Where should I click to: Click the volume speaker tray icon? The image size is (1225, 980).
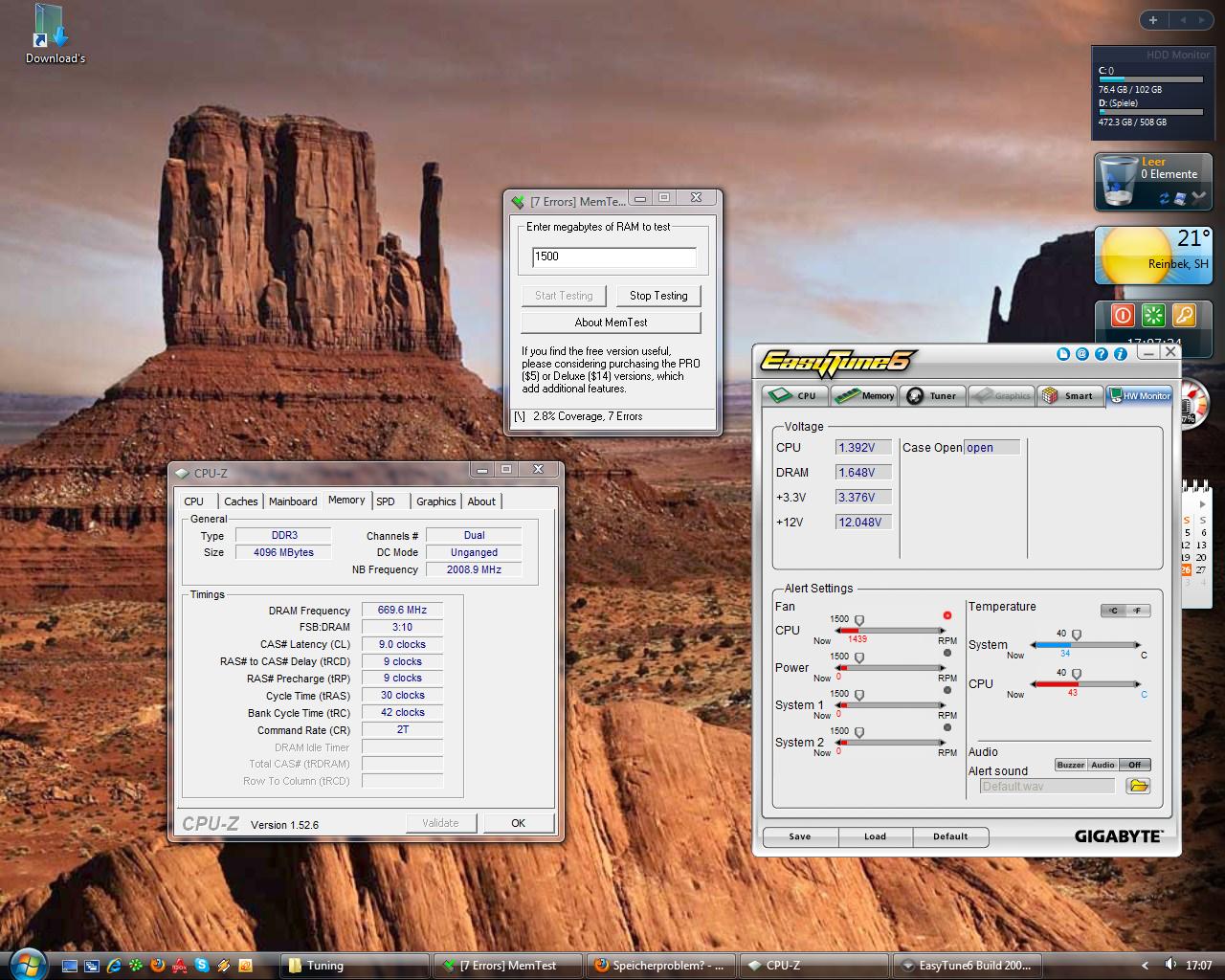(x=1169, y=965)
